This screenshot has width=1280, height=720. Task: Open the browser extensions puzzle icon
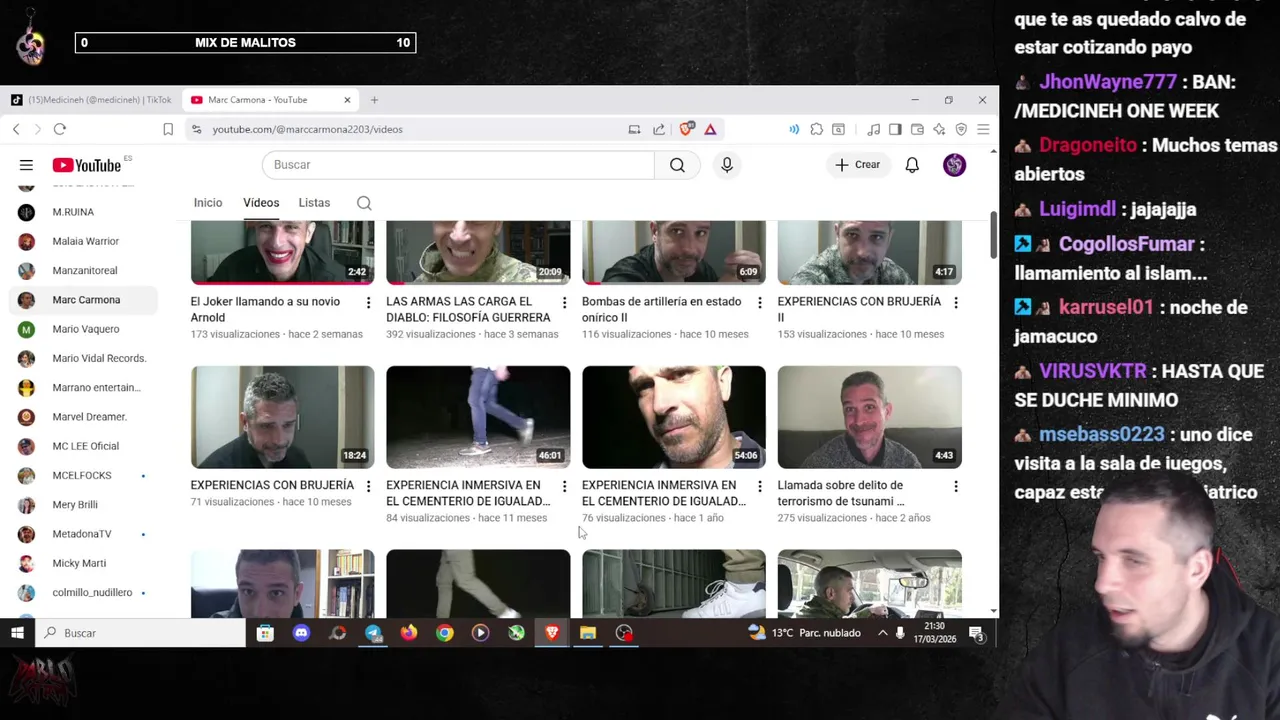click(x=817, y=129)
